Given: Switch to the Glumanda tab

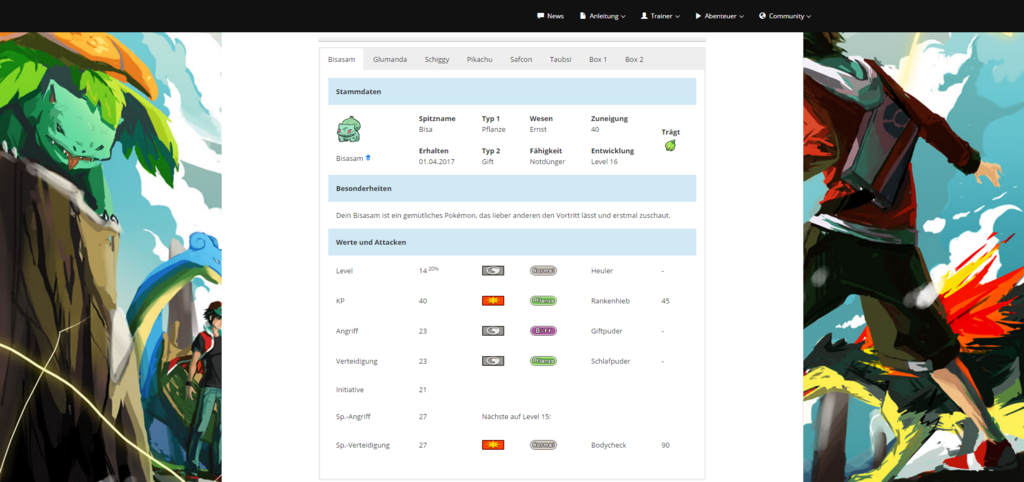Looking at the screenshot, I should tap(390, 59).
